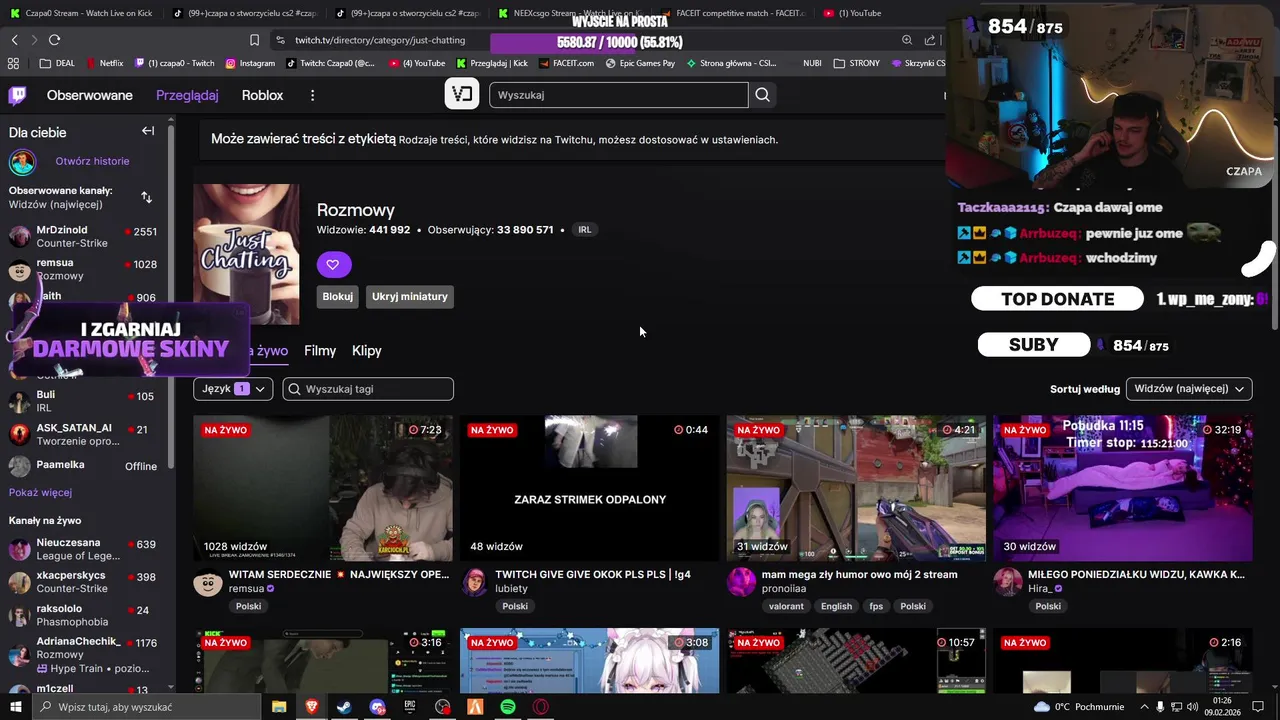Click the remsua streamer avatar under first stream

(208, 582)
